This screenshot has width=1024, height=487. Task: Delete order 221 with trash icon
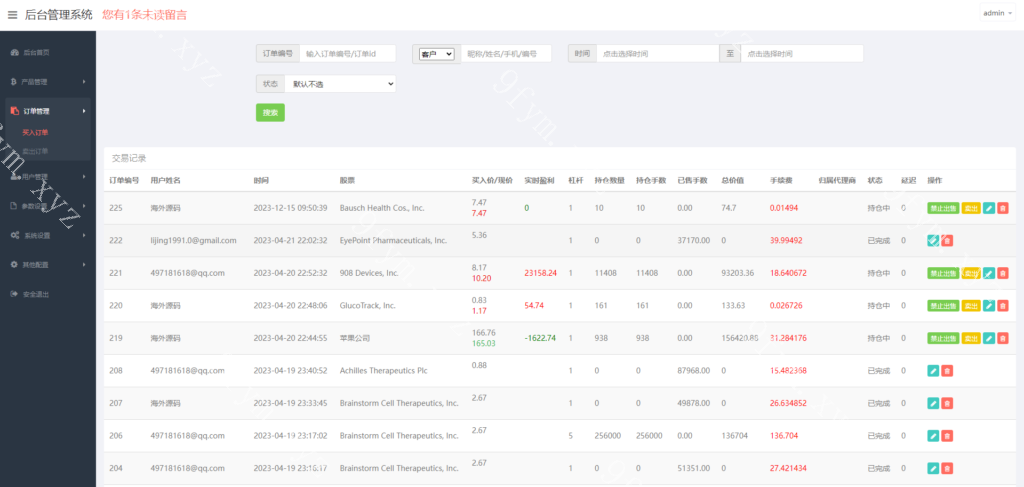[x=1003, y=273]
